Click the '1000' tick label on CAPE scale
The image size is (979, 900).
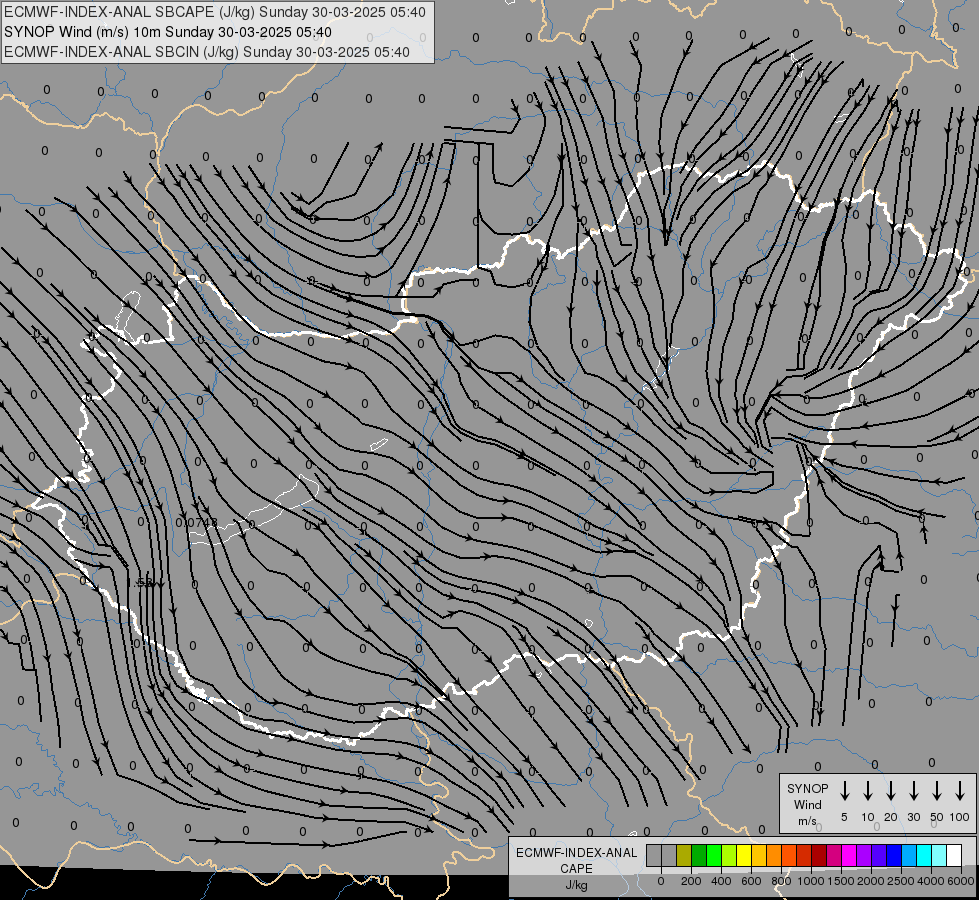811,881
